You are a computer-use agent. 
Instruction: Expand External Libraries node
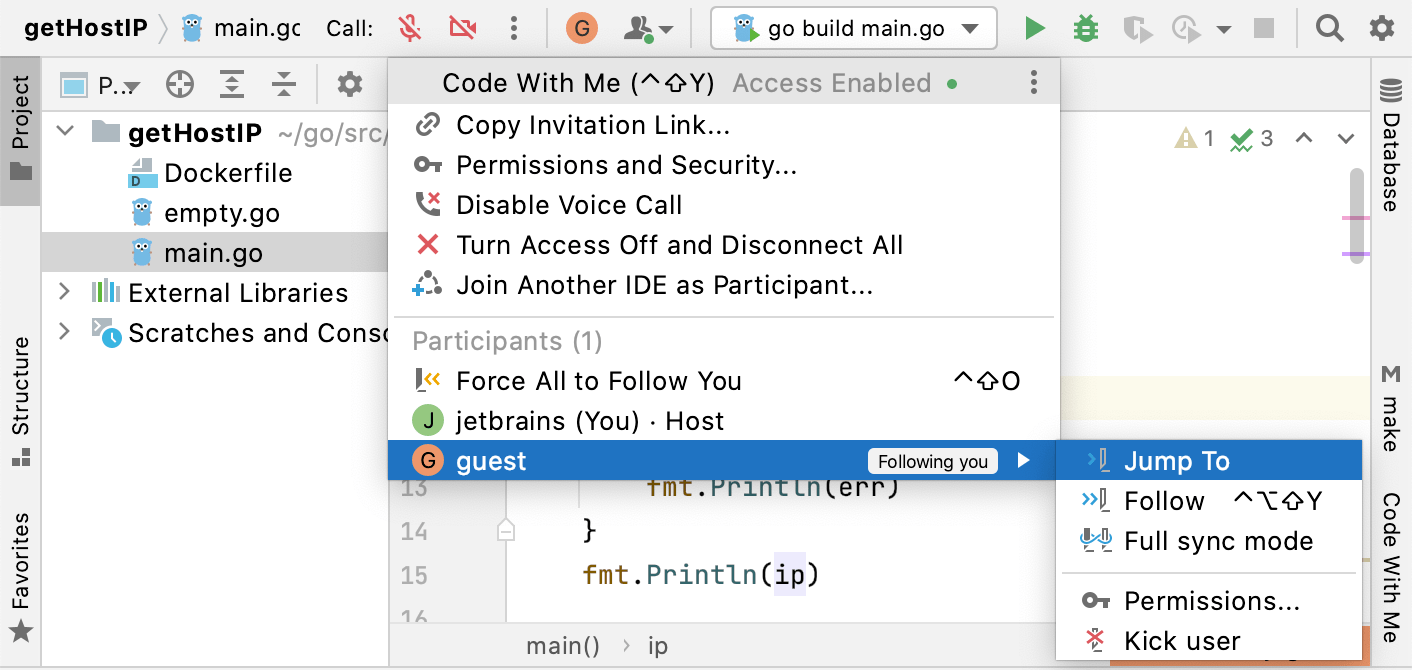pos(65,292)
